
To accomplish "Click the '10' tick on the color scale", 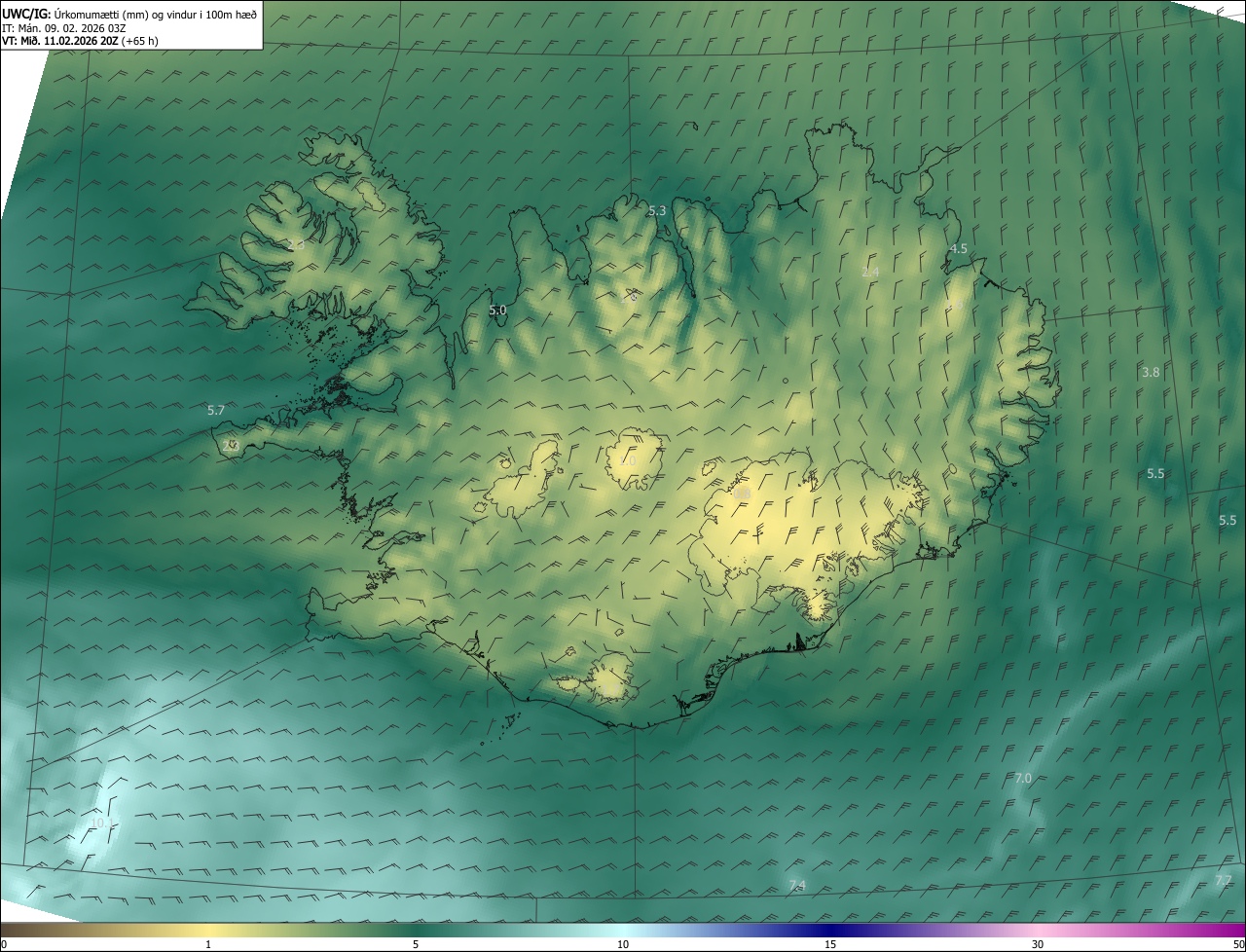I will click(x=623, y=944).
